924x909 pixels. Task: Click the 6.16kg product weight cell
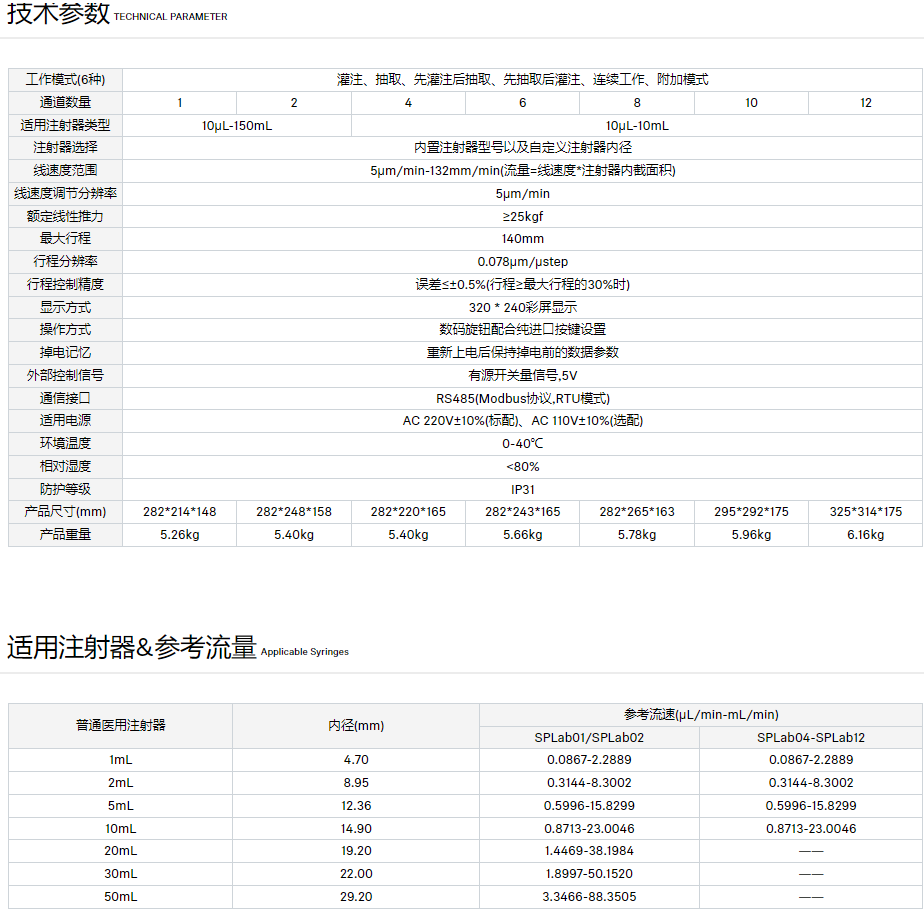tap(865, 535)
